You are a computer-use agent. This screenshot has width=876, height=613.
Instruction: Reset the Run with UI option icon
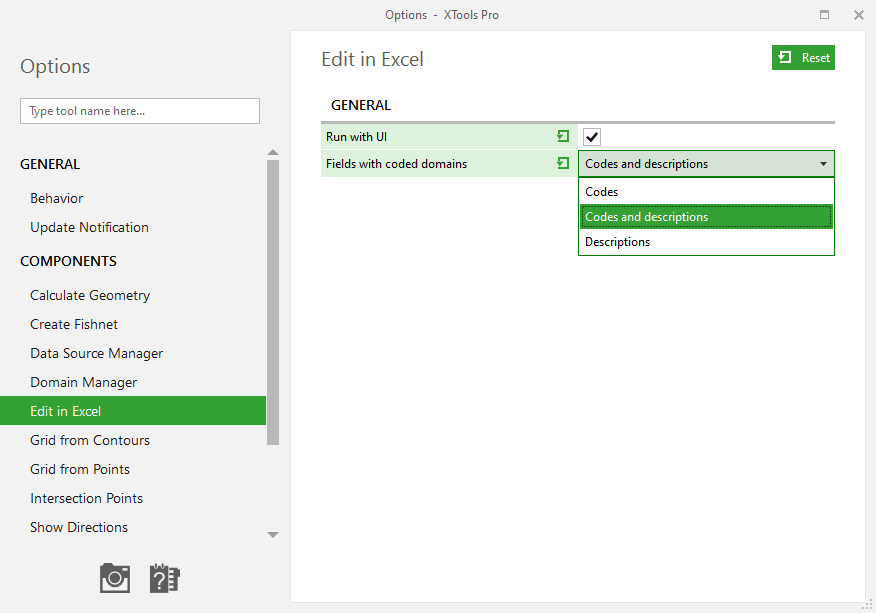click(x=563, y=136)
